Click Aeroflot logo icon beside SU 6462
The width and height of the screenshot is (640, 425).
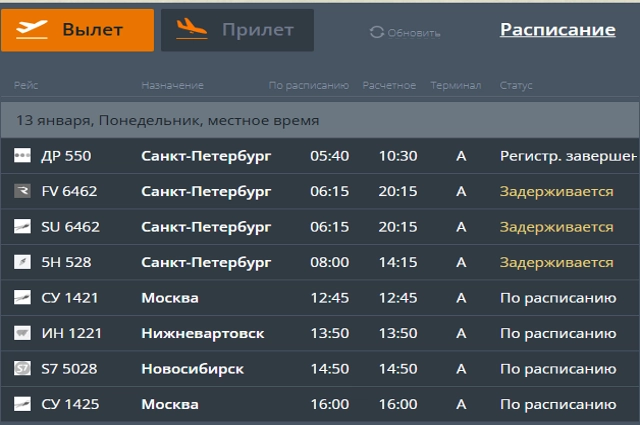22,227
